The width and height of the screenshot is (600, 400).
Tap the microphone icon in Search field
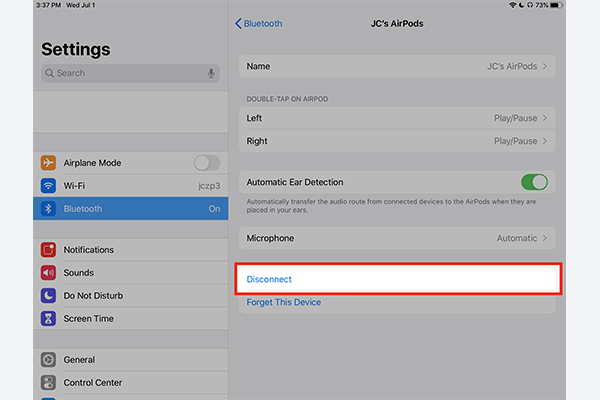click(211, 73)
